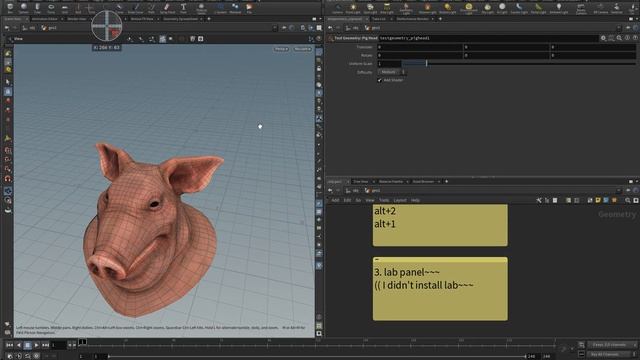Select the alt+2 alt+1 sticky note

pyautogui.click(x=440, y=225)
